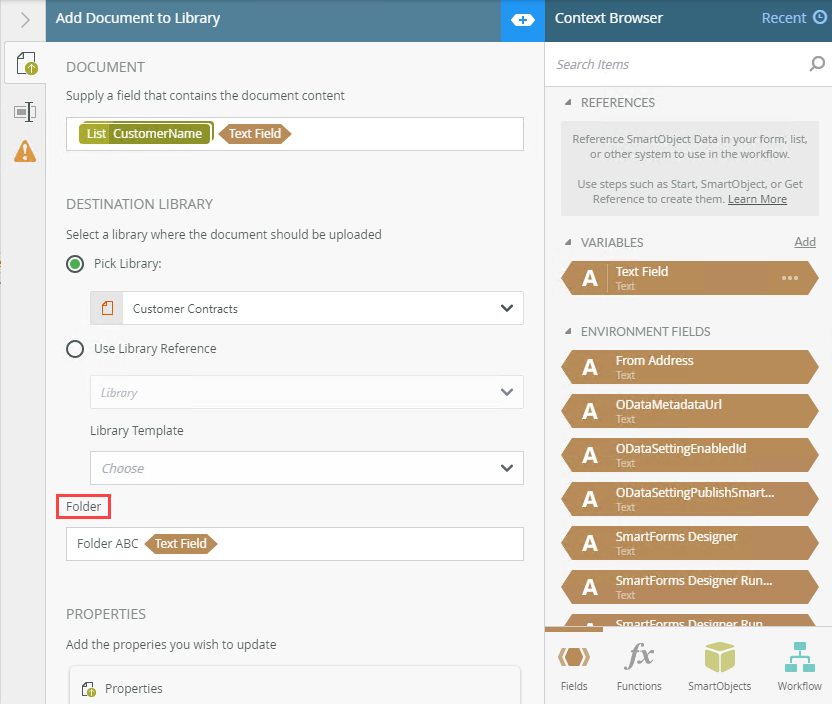Collapse the Environment Fields section
This screenshot has height=704, width=832.
coord(568,331)
